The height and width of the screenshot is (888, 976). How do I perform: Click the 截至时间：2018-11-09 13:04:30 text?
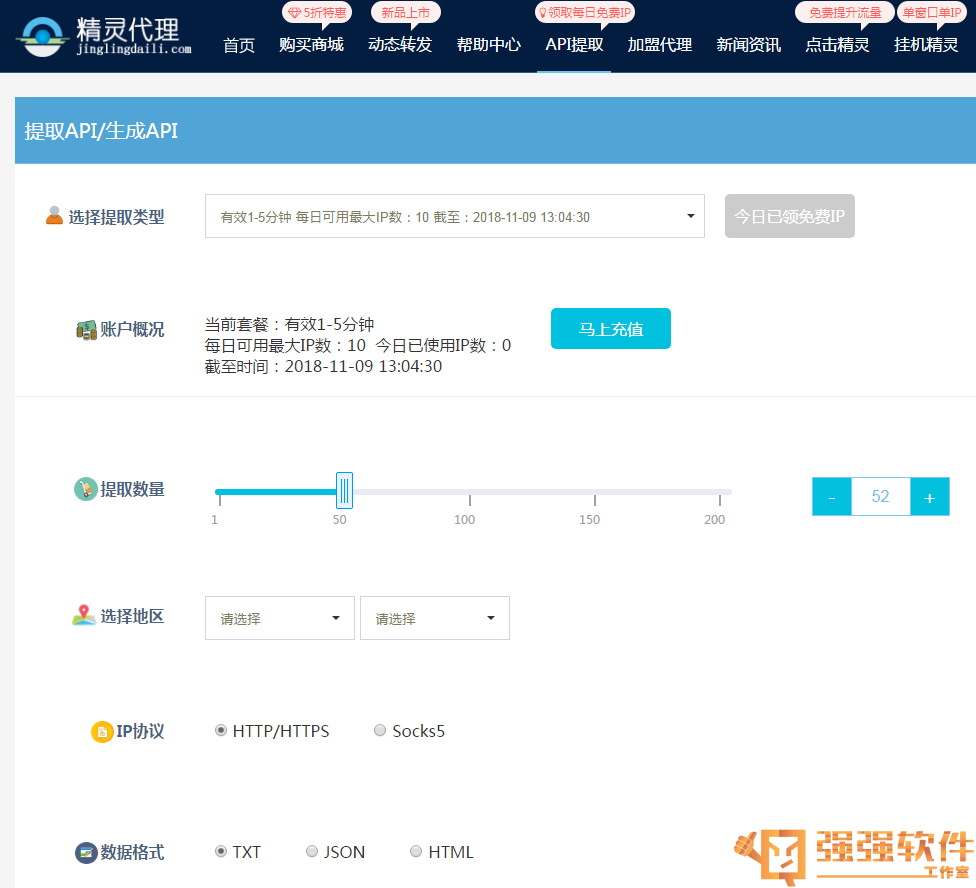[x=323, y=367]
